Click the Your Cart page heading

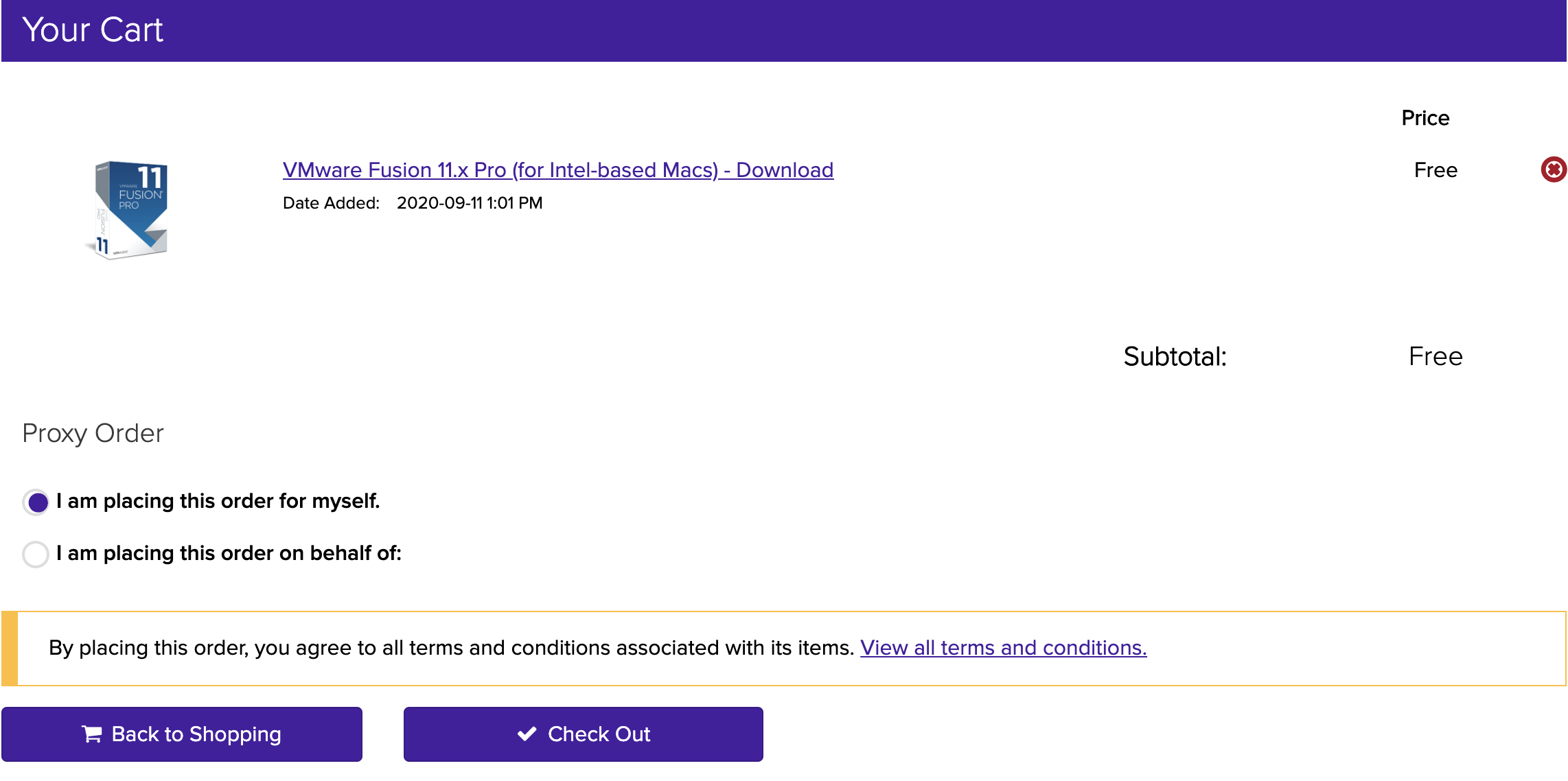pyautogui.click(x=93, y=30)
